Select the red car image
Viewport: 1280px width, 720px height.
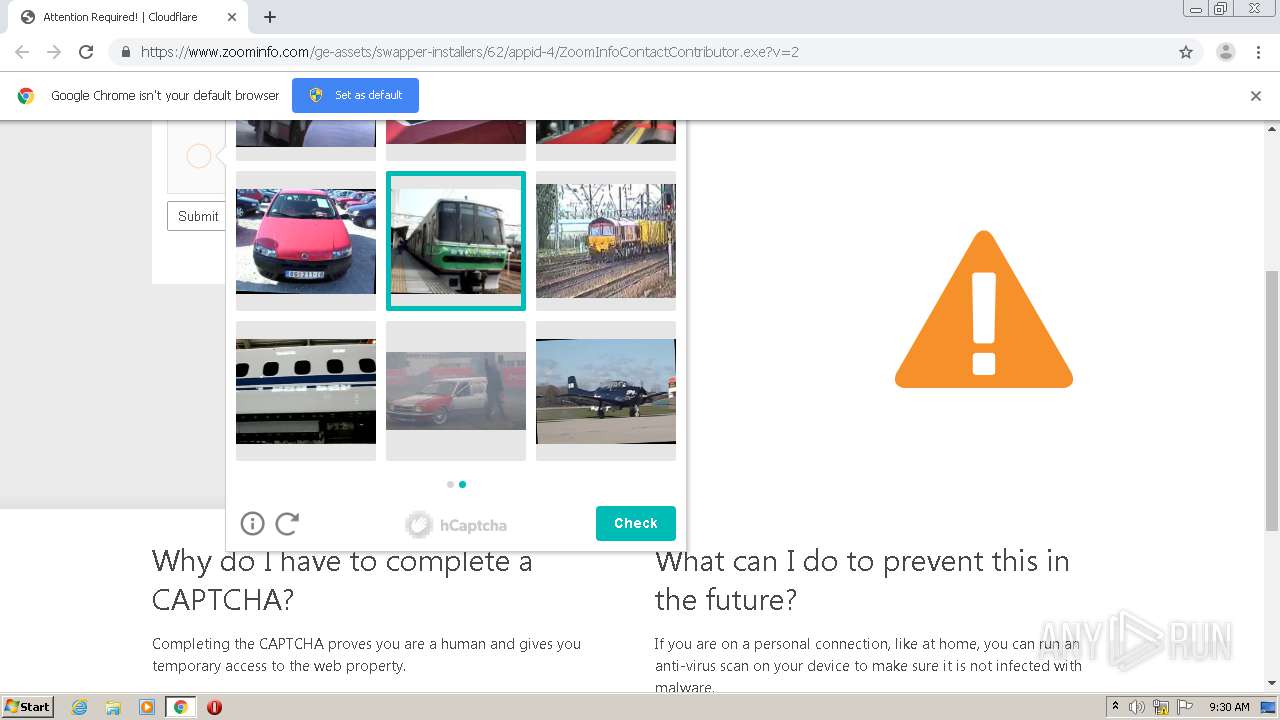306,241
